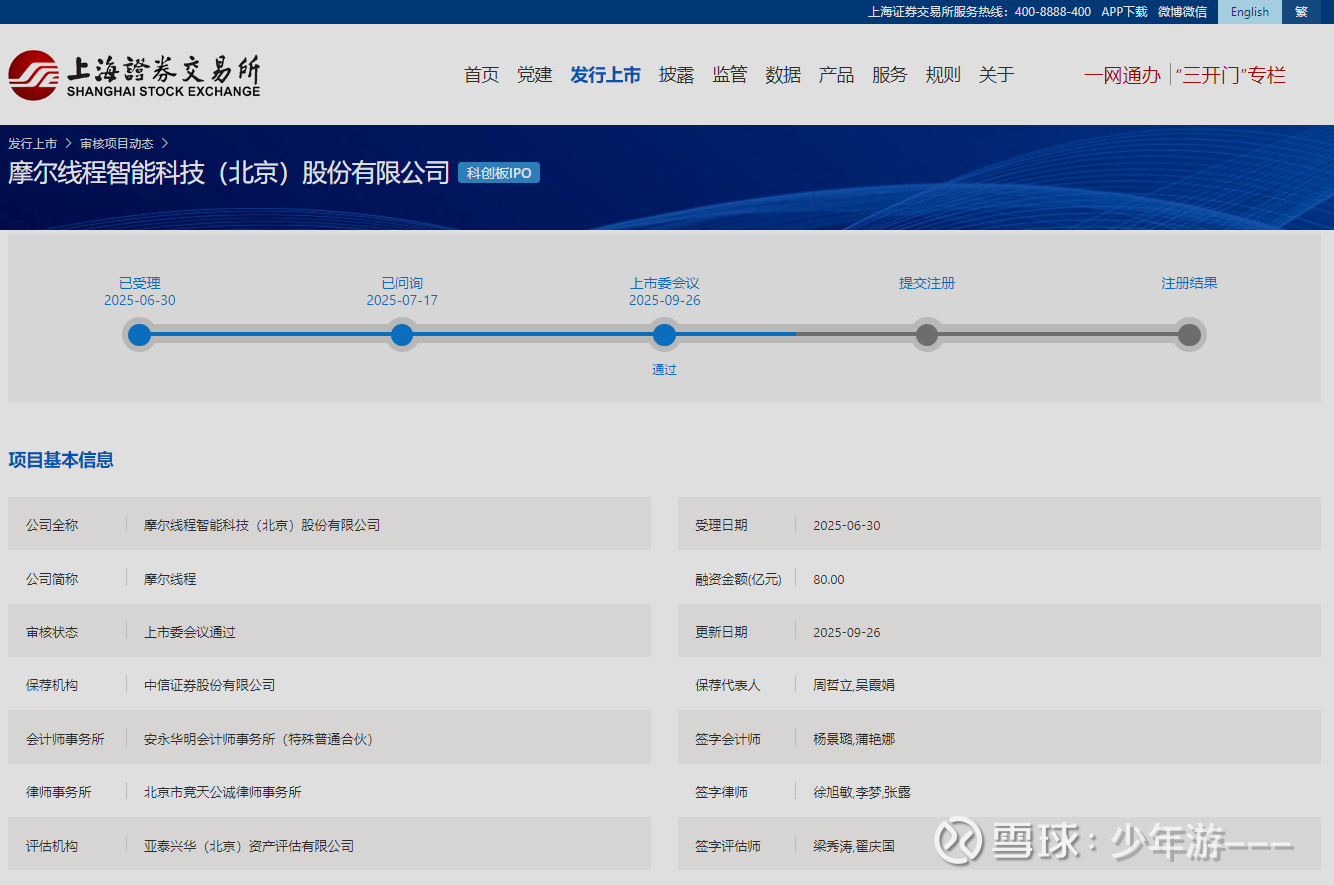The image size is (1334, 885).
Task: Click the hotline number 400-8888-400
Action: tap(1053, 12)
